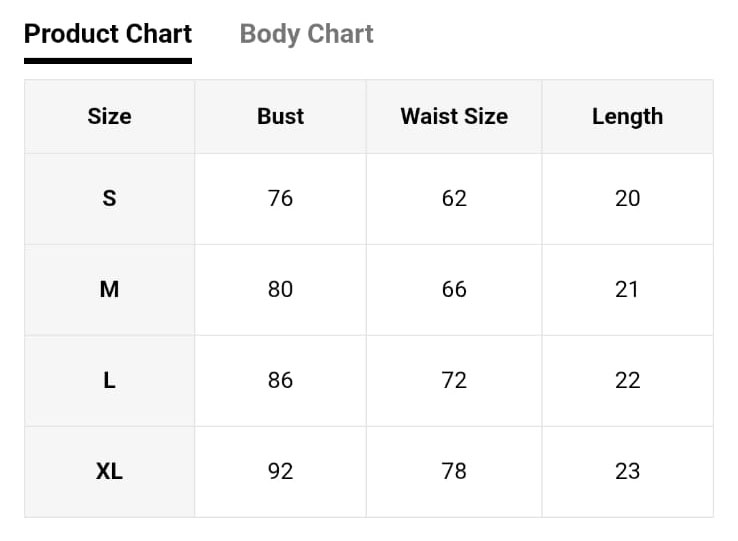Screen dimensions: 738x541
Task: Click waist value 62 for size S
Action: (x=454, y=198)
